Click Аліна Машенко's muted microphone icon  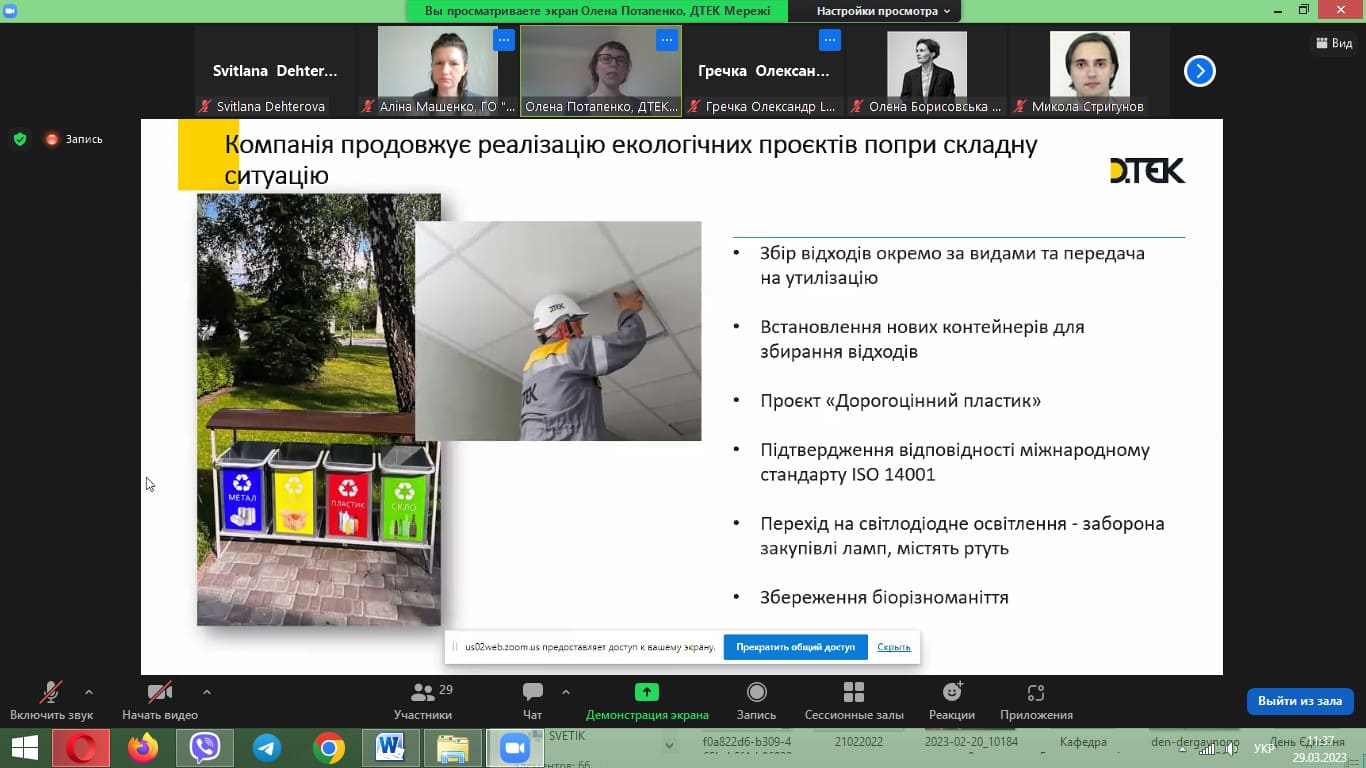[x=368, y=106]
